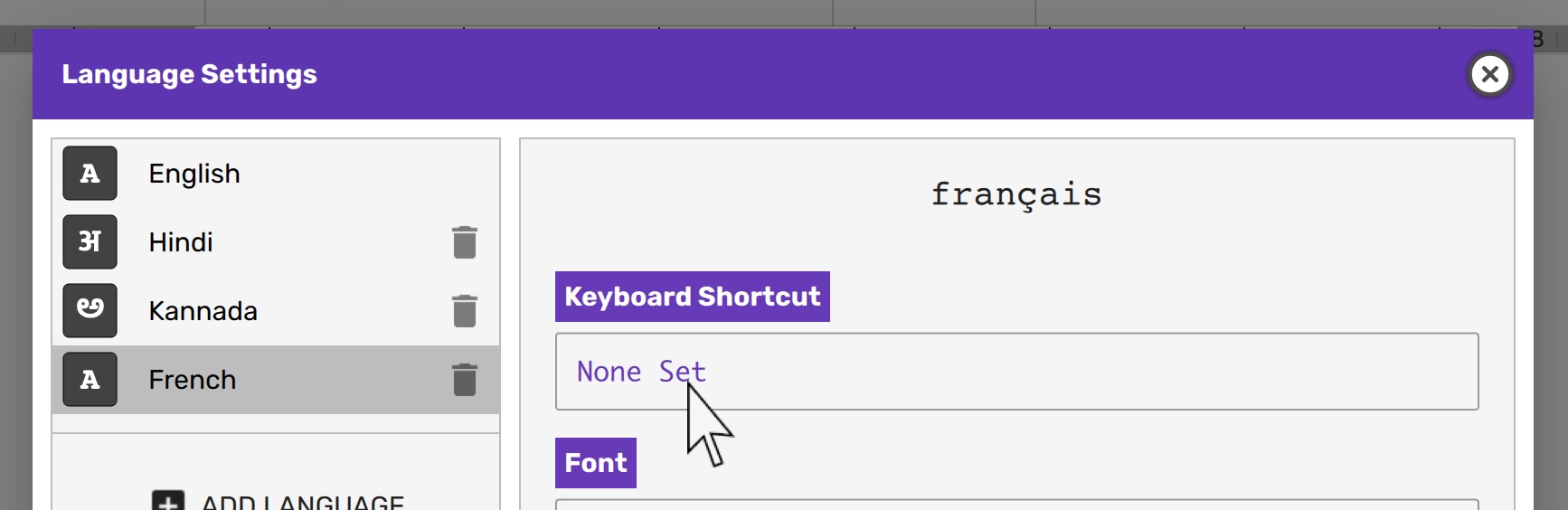Viewport: 1568px width, 510px height.
Task: Close the Language Settings dialog
Action: (x=1490, y=74)
